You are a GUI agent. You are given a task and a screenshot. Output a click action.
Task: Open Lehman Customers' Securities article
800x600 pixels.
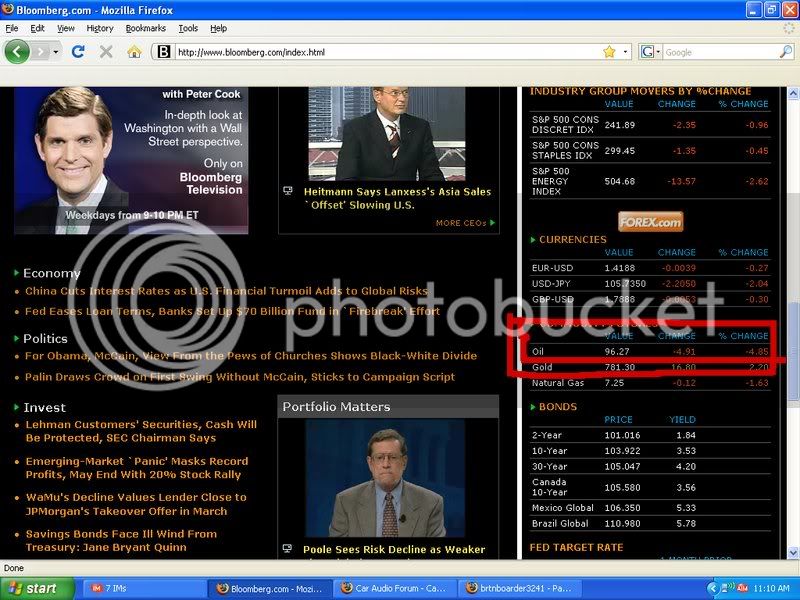pos(141,431)
